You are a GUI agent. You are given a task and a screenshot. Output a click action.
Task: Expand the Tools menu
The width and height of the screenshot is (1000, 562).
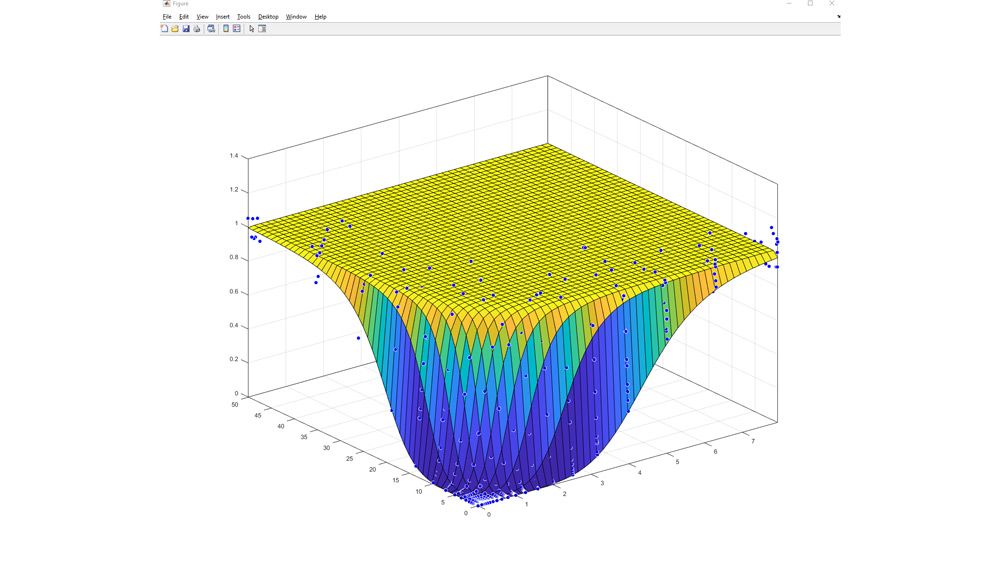pyautogui.click(x=244, y=17)
